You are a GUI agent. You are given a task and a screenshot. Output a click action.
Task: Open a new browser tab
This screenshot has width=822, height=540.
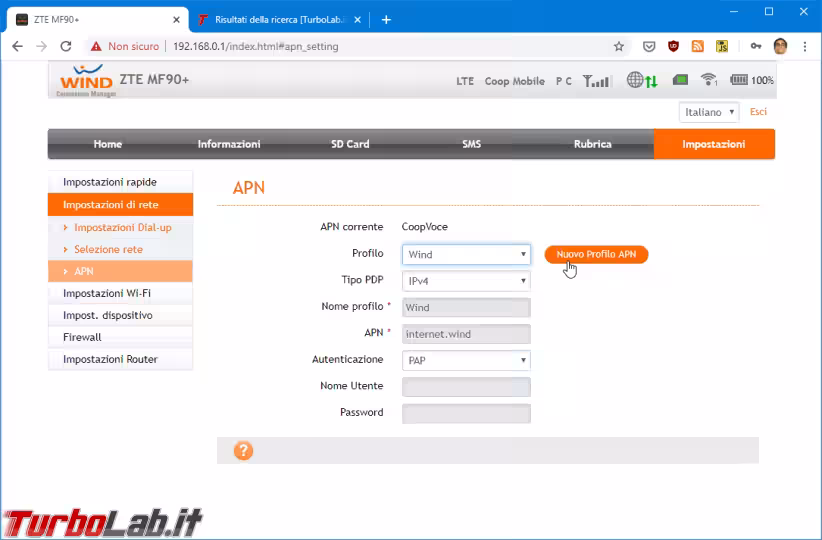[x=386, y=20]
